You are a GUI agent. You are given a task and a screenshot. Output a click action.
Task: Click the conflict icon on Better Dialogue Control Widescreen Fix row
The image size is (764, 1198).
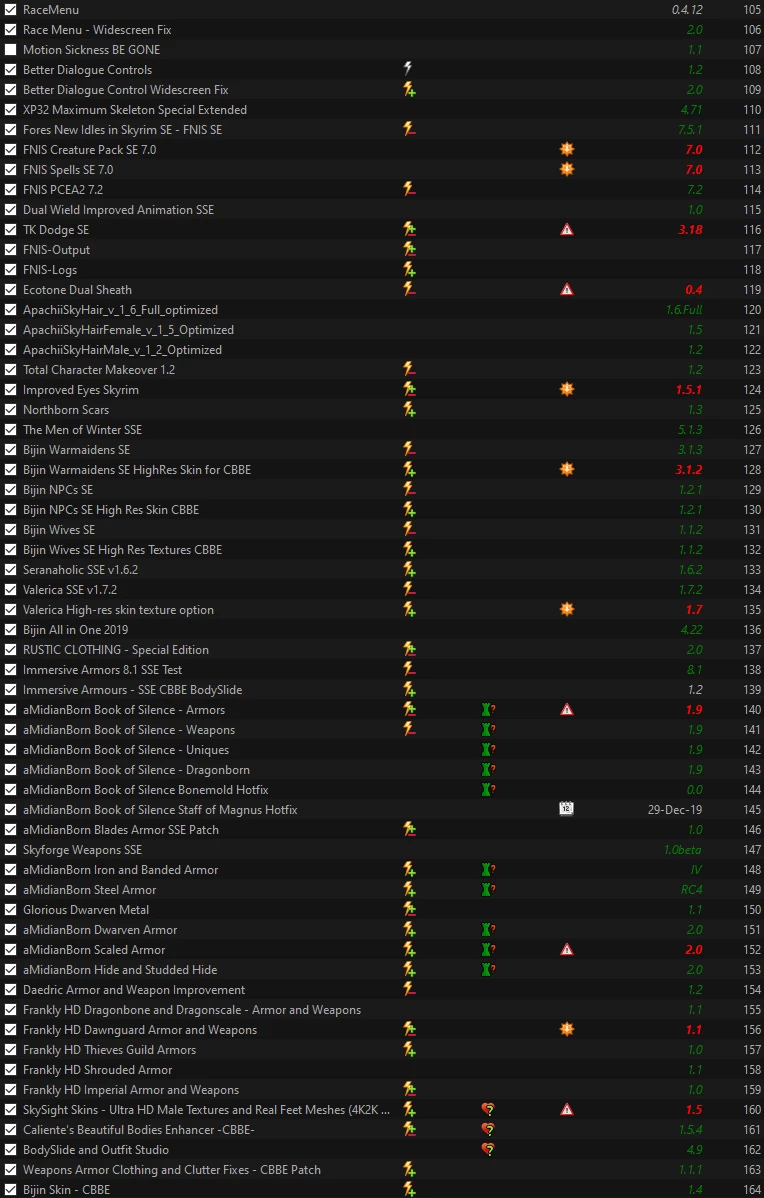tap(410, 89)
